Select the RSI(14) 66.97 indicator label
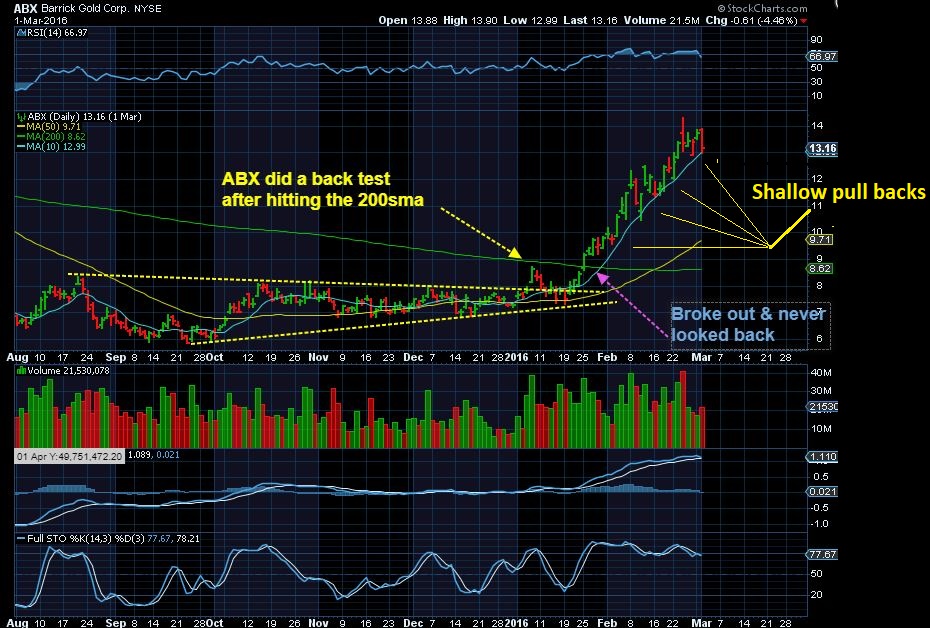Viewport: 930px width, 628px height. (57, 33)
